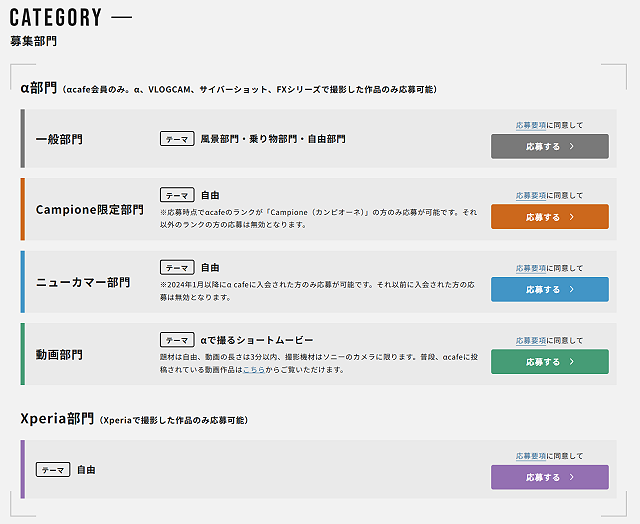Select the テーマ badge in the Xperia部門 row
This screenshot has height=524, width=640.
(x=53, y=469)
